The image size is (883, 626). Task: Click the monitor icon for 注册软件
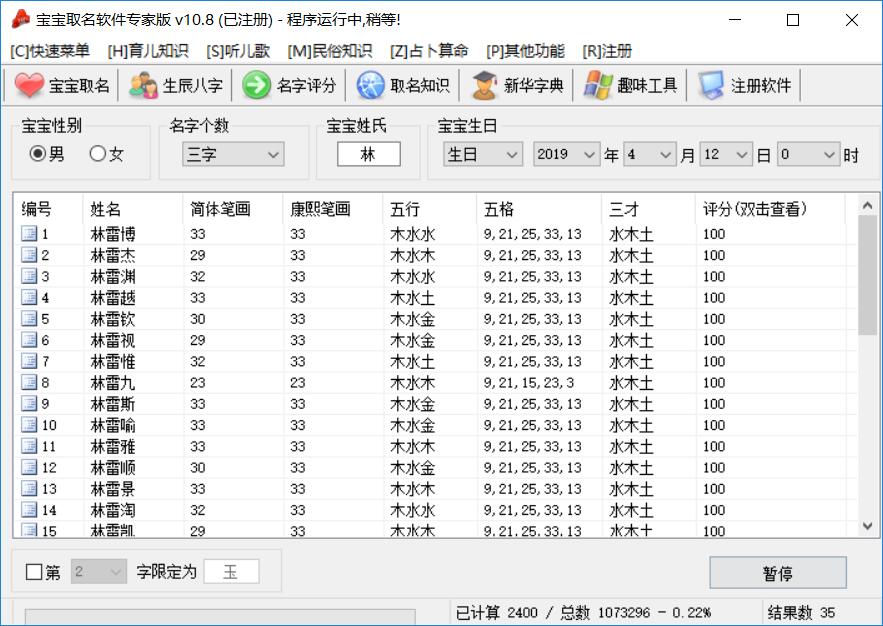pos(711,86)
